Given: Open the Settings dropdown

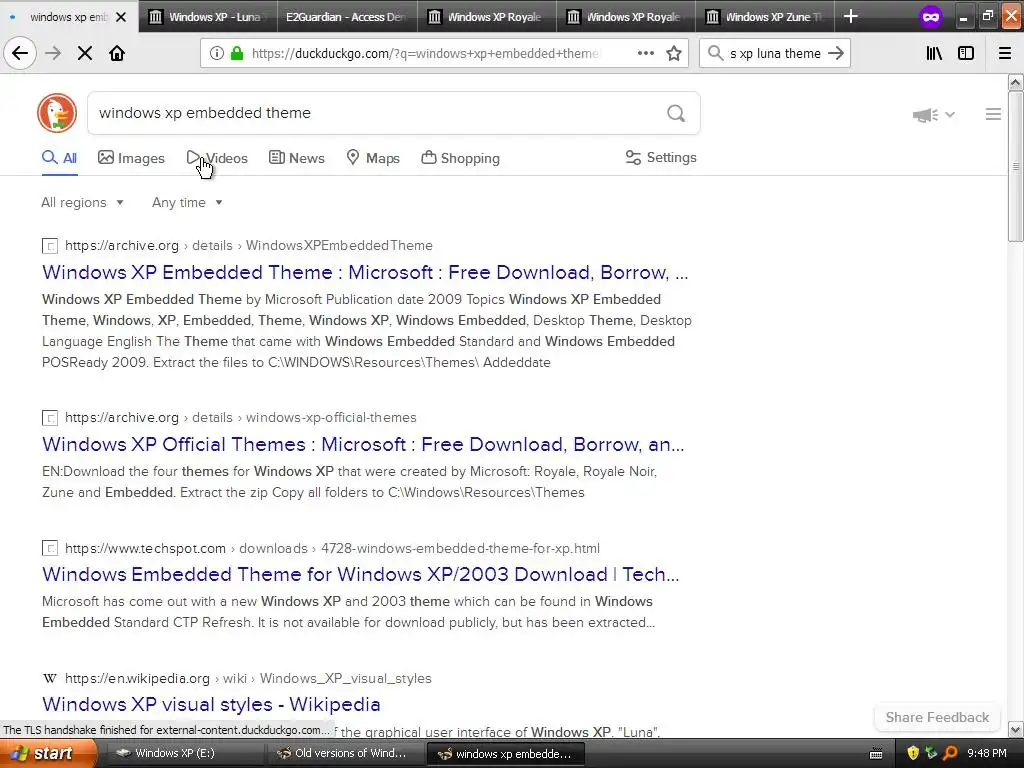Looking at the screenshot, I should coord(661,157).
